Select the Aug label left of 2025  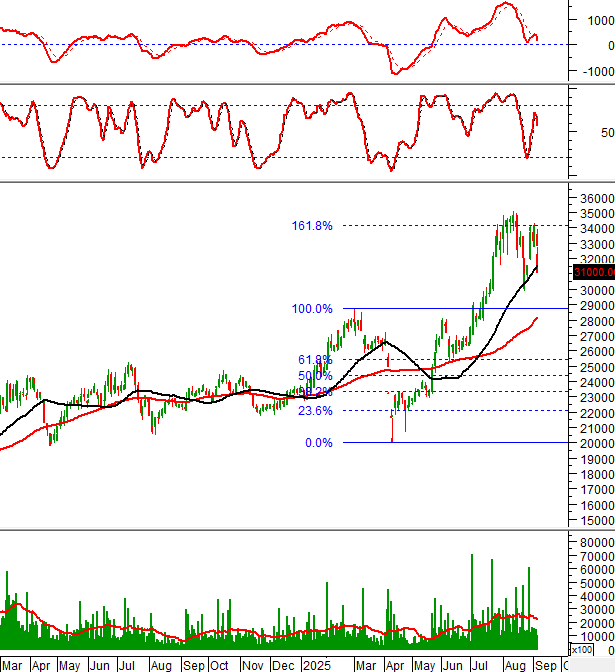click(160, 665)
